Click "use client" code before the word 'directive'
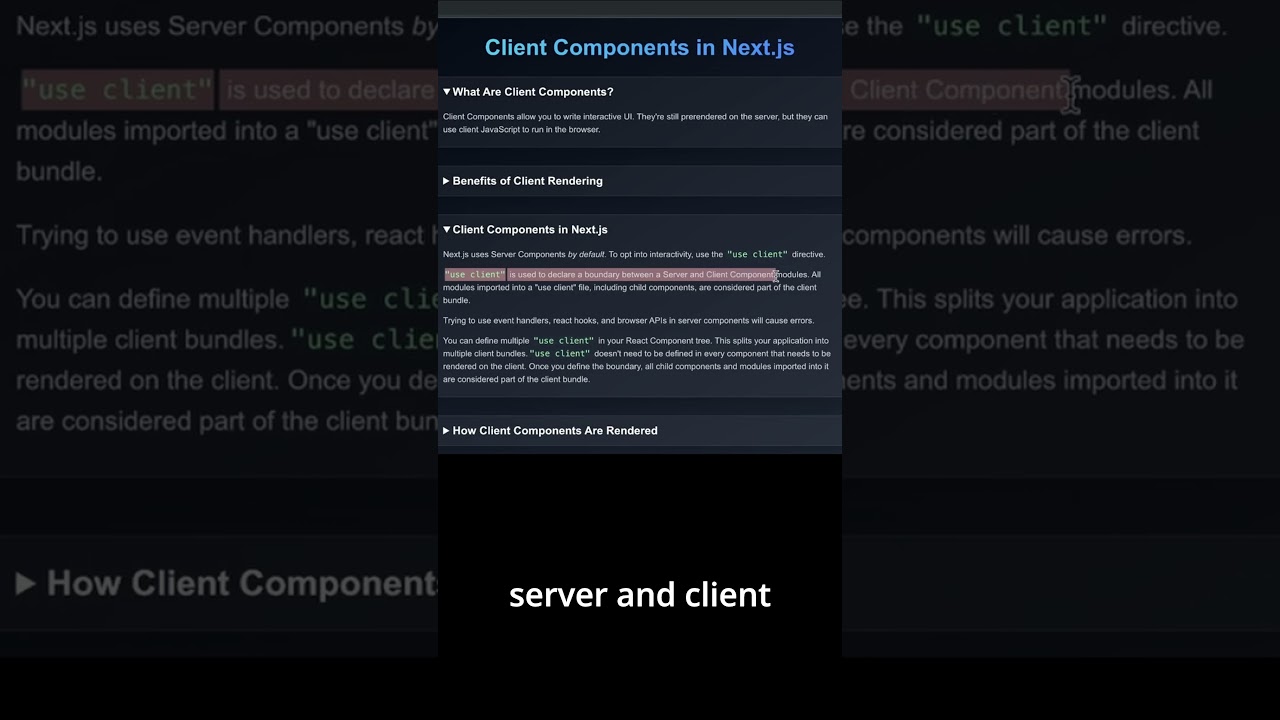1280x720 pixels. [757, 255]
